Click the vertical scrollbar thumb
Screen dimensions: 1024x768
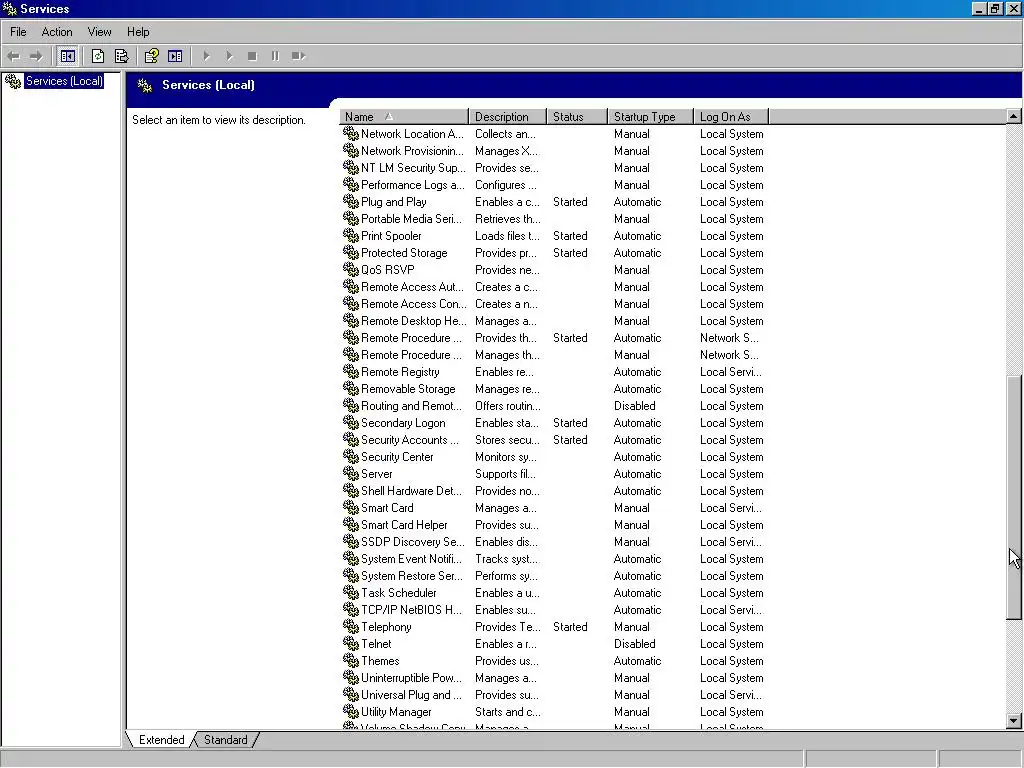pos(1014,498)
